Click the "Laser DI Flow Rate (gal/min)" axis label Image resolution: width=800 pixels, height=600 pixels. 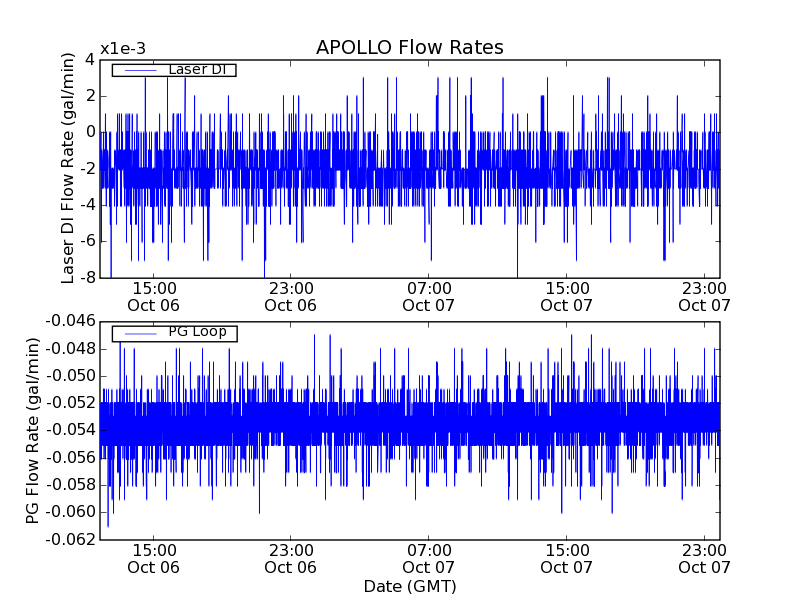coord(68,168)
